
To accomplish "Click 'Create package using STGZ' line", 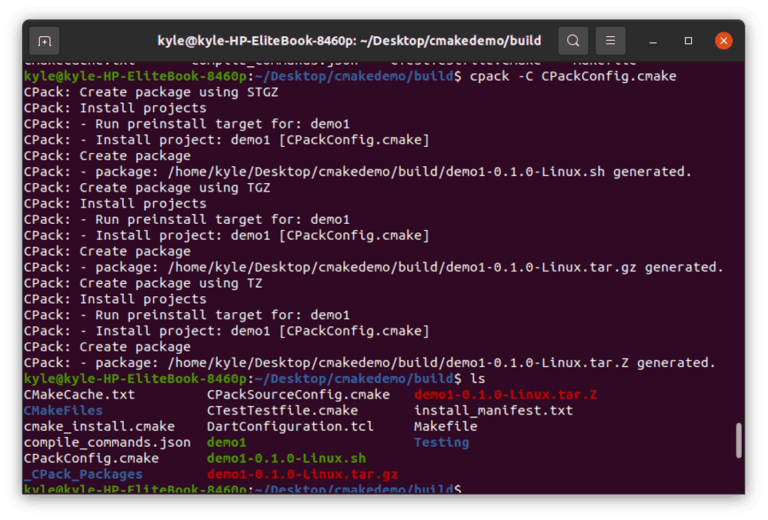I will tap(151, 92).
